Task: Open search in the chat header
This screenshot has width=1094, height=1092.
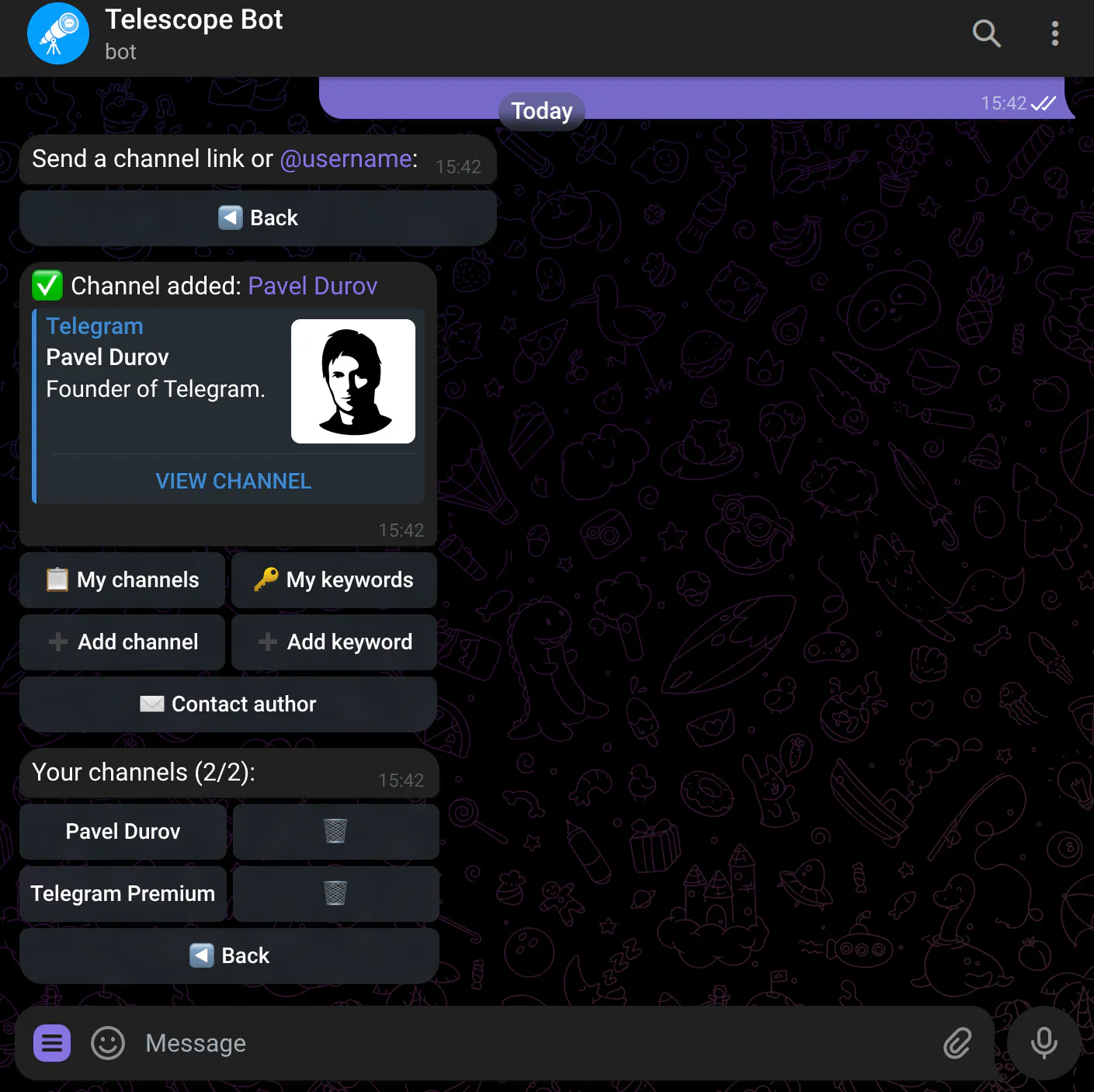Action: pyautogui.click(x=986, y=33)
